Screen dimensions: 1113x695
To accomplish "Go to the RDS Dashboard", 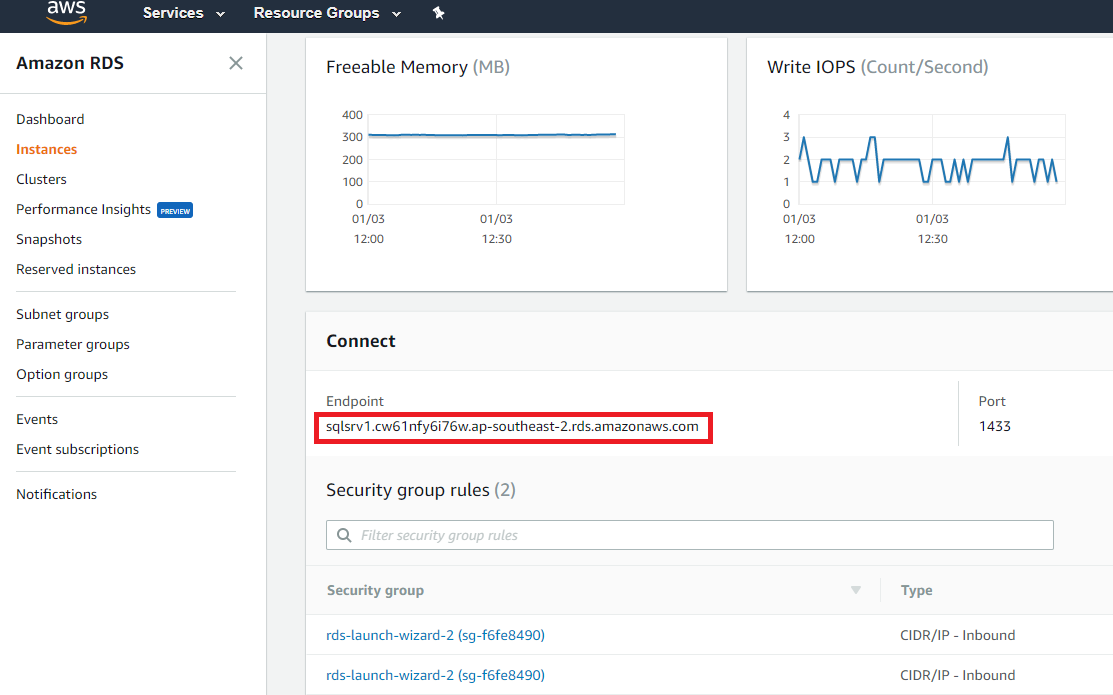I will [50, 119].
